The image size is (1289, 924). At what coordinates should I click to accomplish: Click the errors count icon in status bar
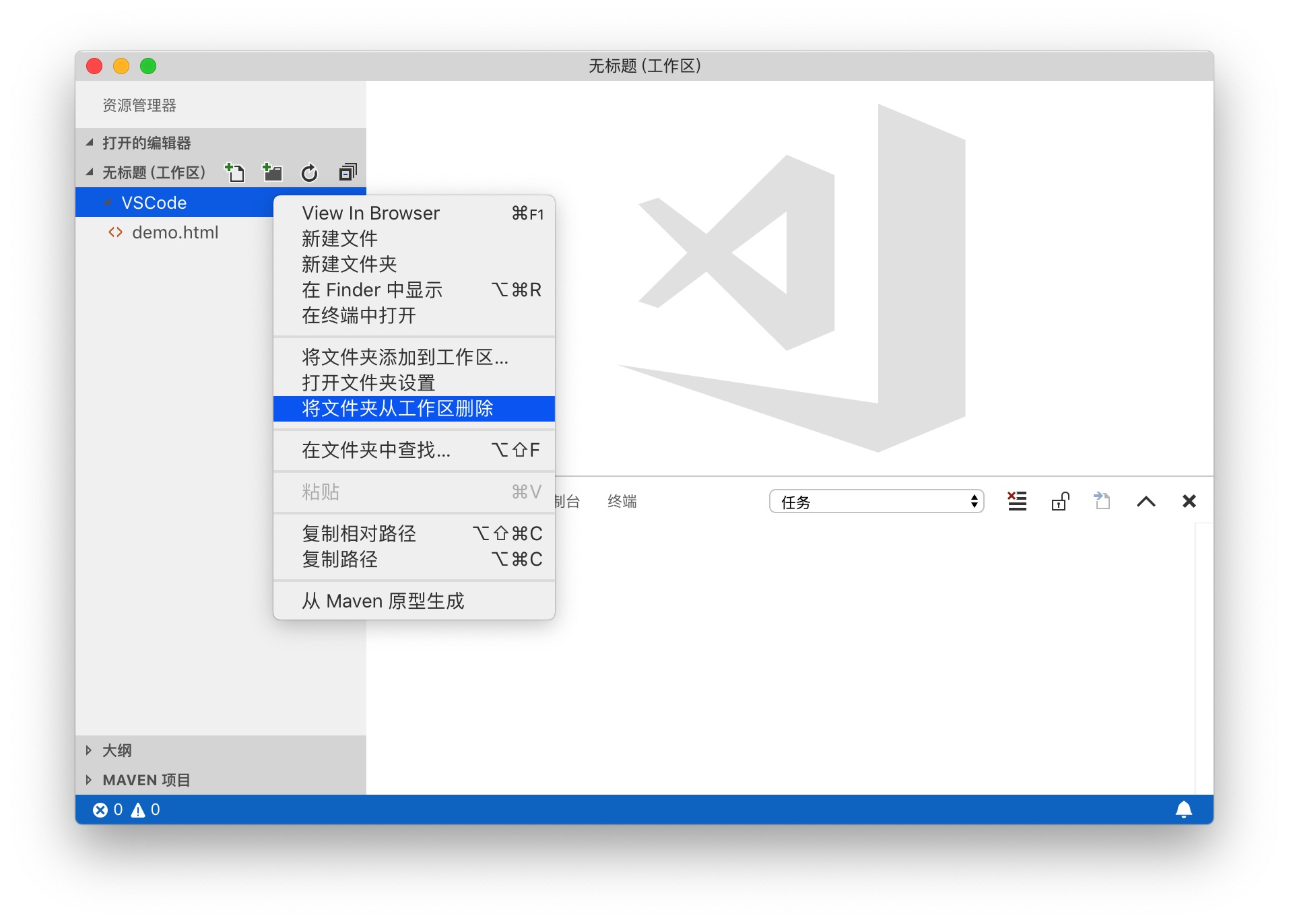[100, 810]
